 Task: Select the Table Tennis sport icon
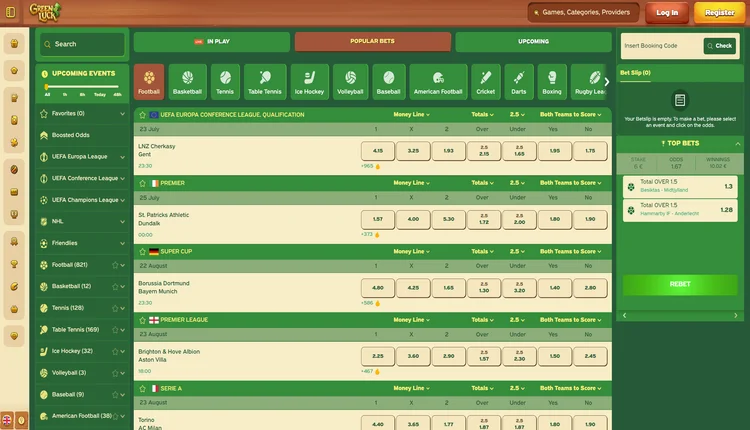click(265, 82)
